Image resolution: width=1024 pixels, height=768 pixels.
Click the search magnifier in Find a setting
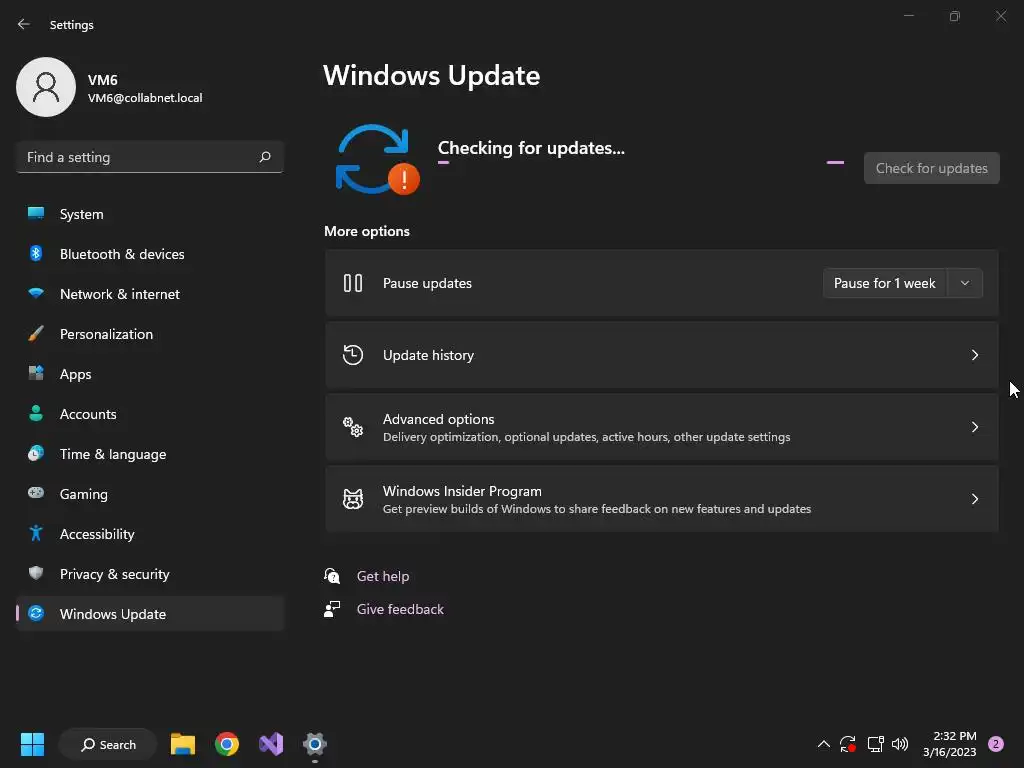264,157
